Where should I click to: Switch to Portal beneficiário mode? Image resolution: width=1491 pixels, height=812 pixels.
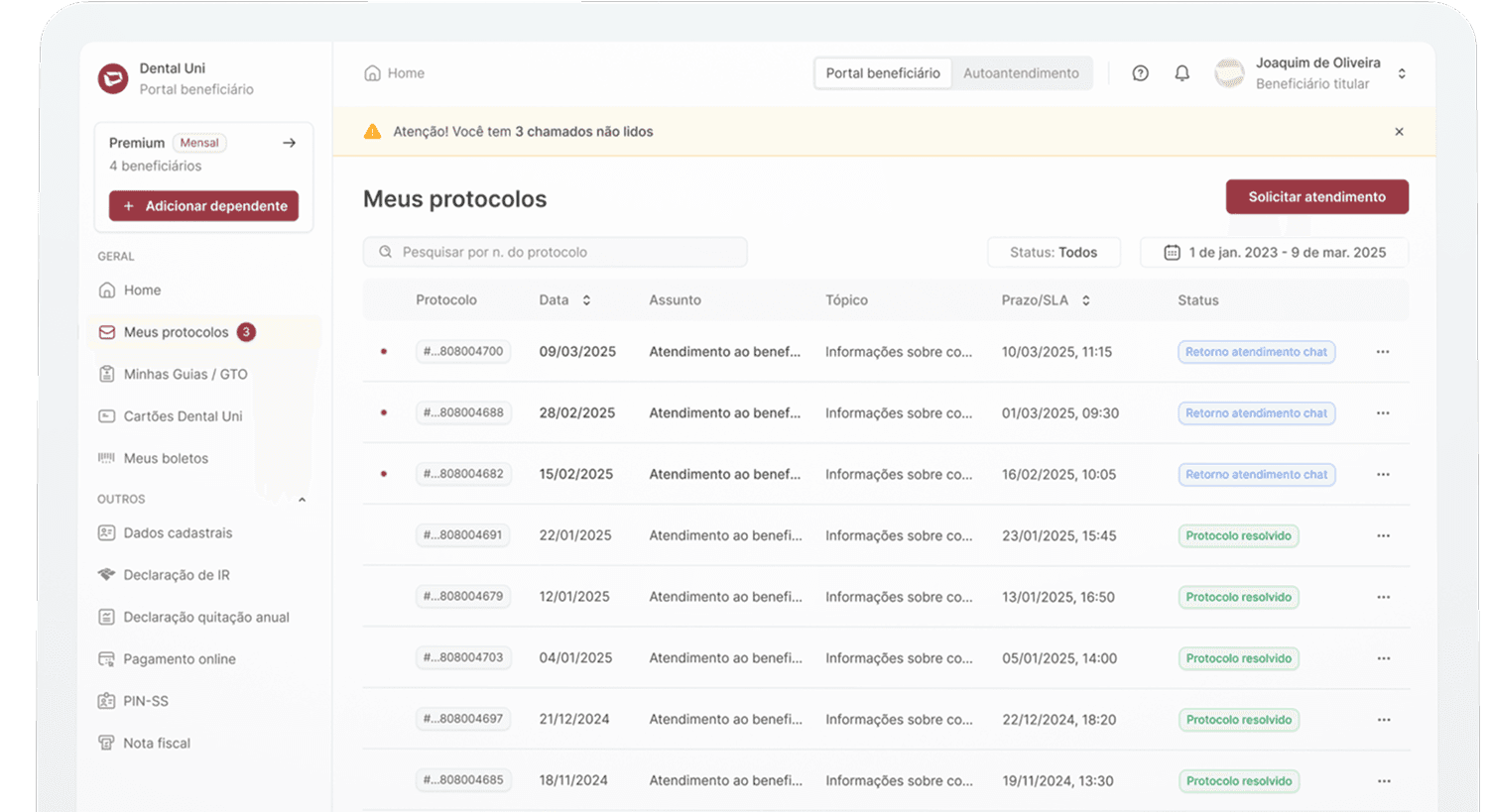tap(883, 73)
